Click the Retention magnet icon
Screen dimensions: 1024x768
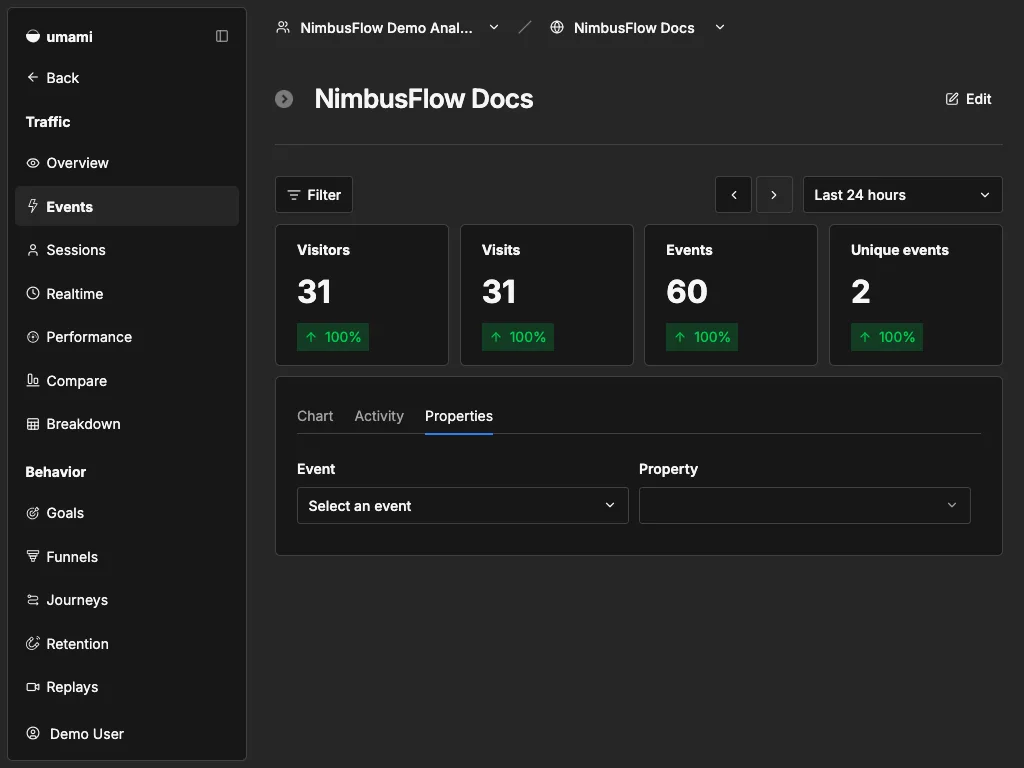[x=33, y=643]
